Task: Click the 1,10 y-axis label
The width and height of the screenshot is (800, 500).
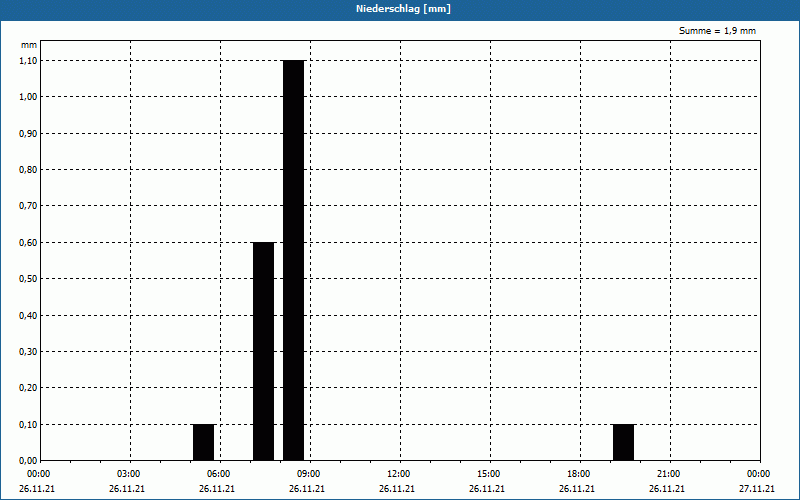Action: click(x=28, y=60)
